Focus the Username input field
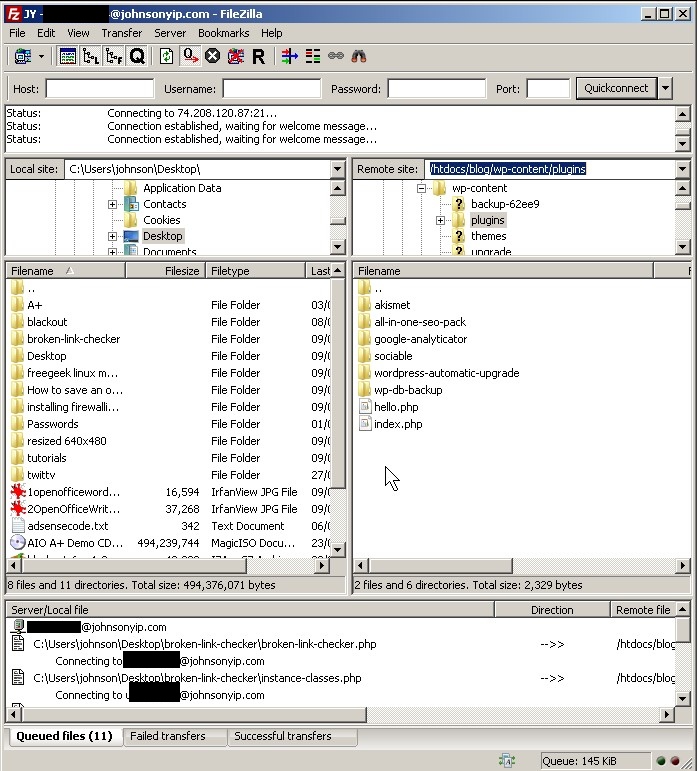The width and height of the screenshot is (697, 771). pos(272,89)
